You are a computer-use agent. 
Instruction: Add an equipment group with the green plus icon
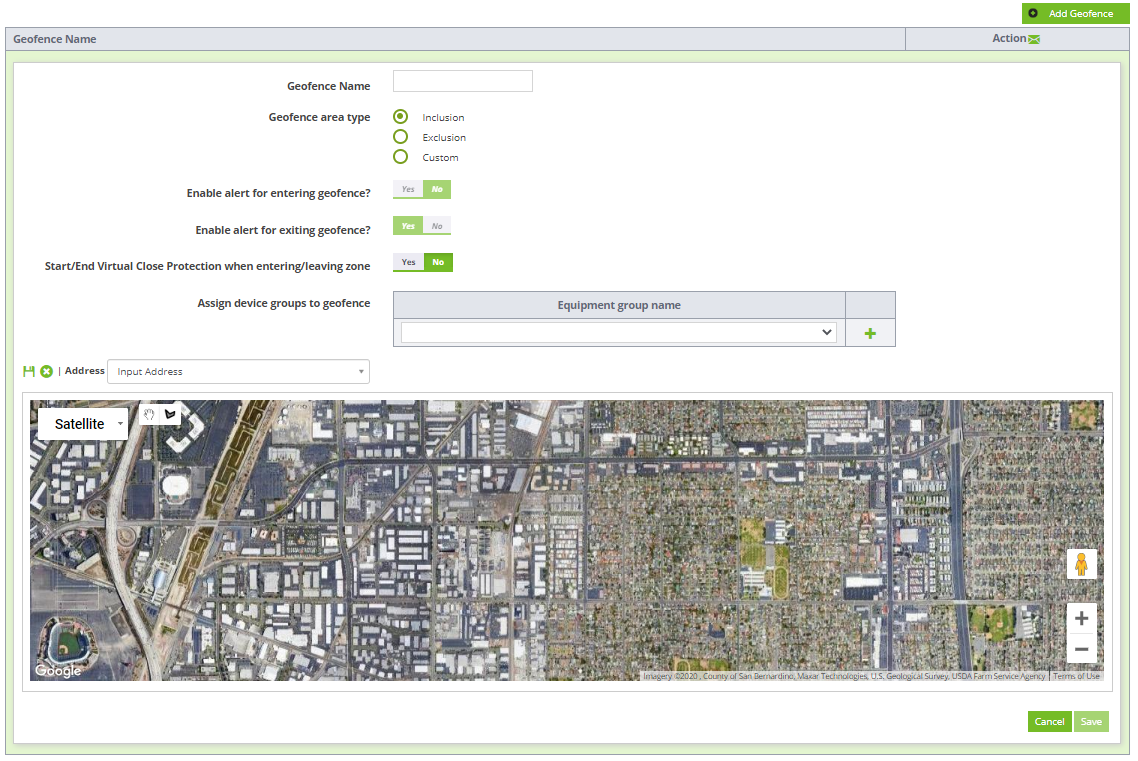870,332
